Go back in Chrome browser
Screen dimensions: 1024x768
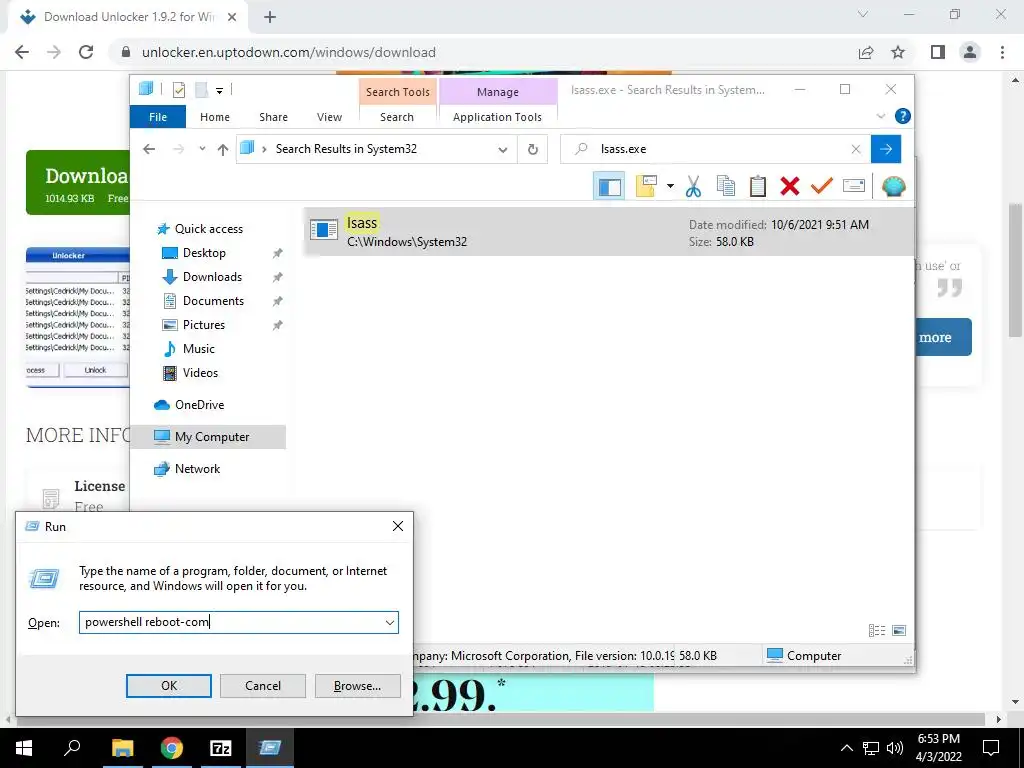click(x=22, y=52)
